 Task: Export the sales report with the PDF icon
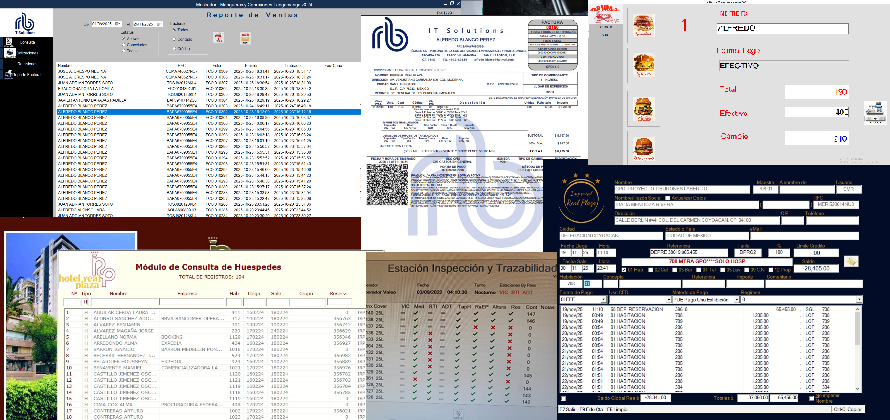218,37
